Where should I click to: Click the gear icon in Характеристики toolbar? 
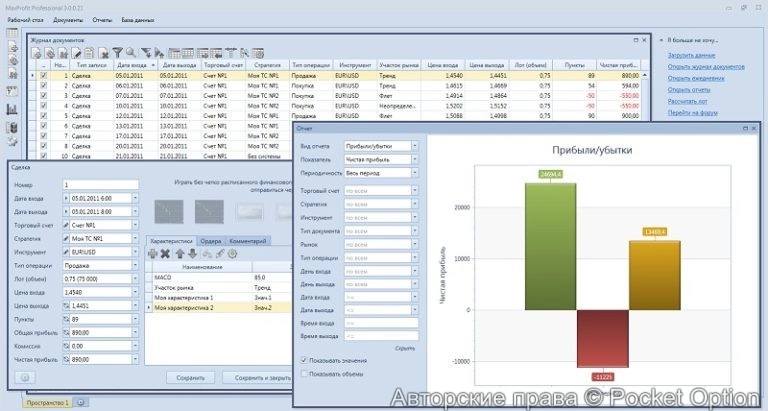coord(231,254)
